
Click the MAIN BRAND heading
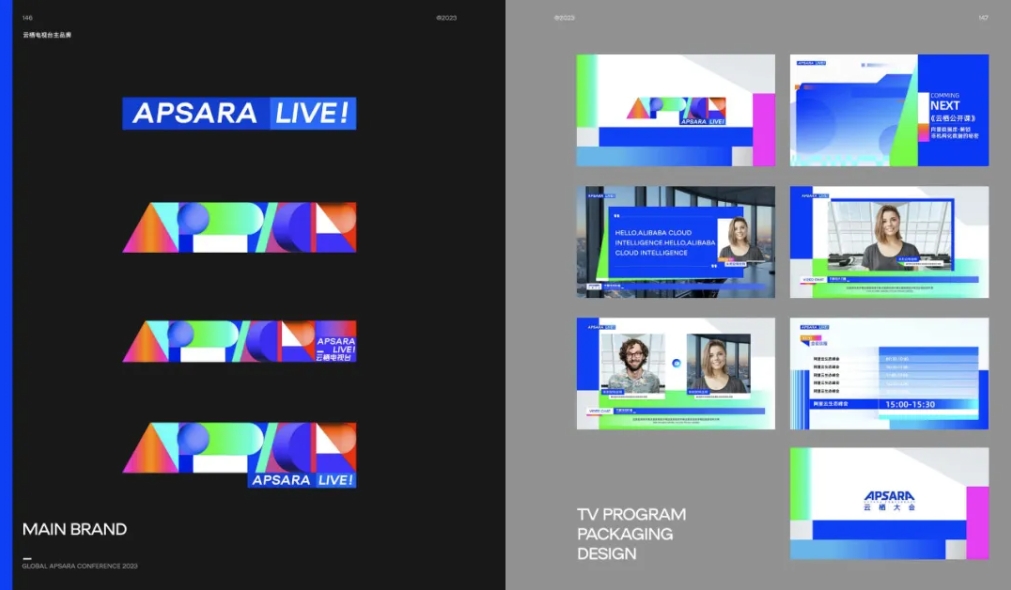[75, 529]
